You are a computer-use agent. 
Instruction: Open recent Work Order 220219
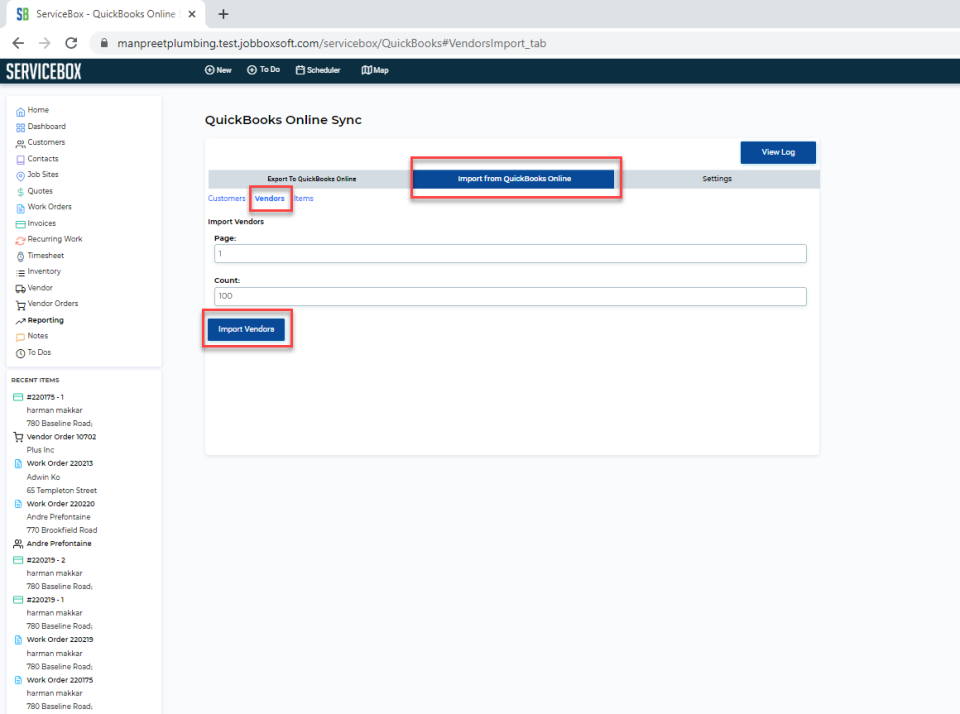coord(59,640)
